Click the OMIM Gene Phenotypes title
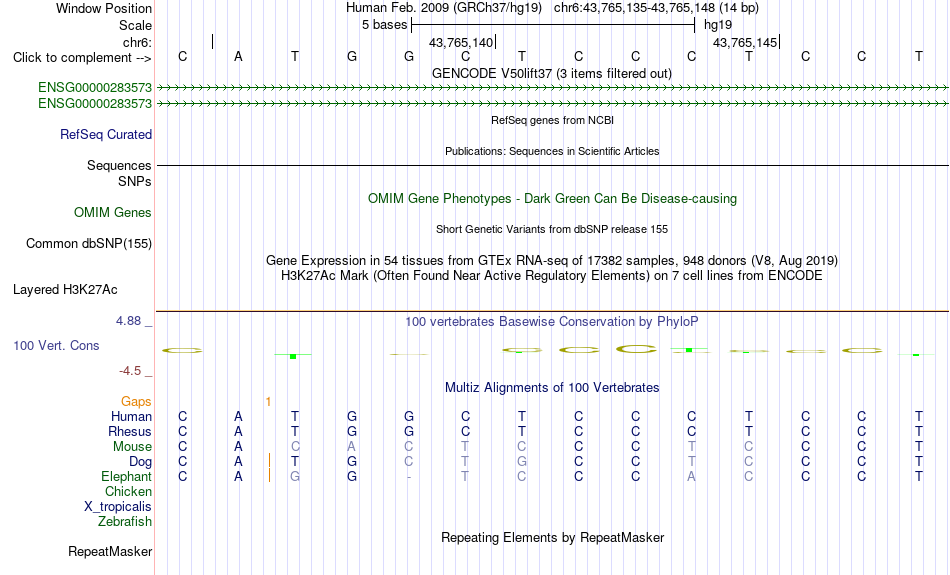 [552, 199]
